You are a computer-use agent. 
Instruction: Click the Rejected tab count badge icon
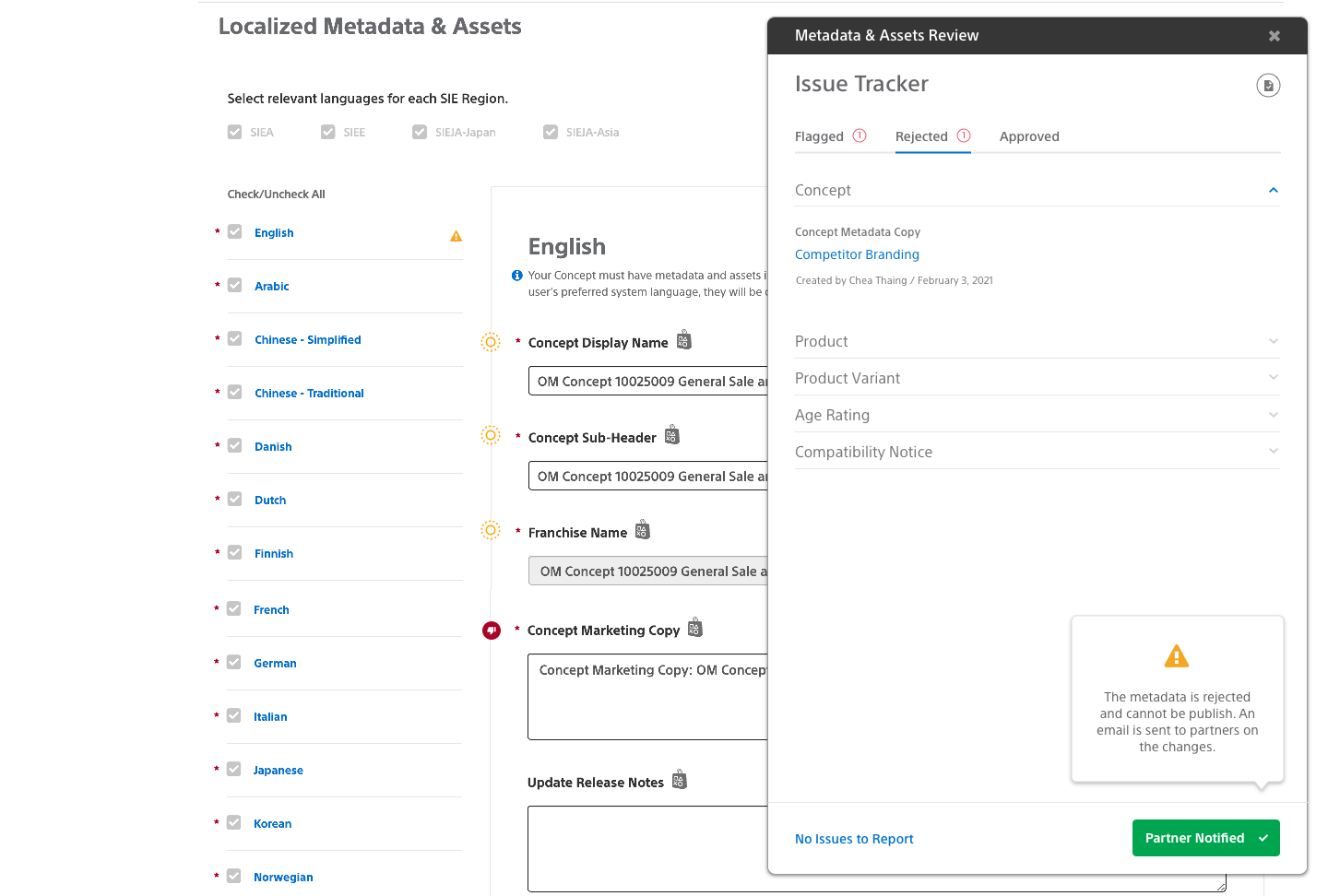[964, 136]
